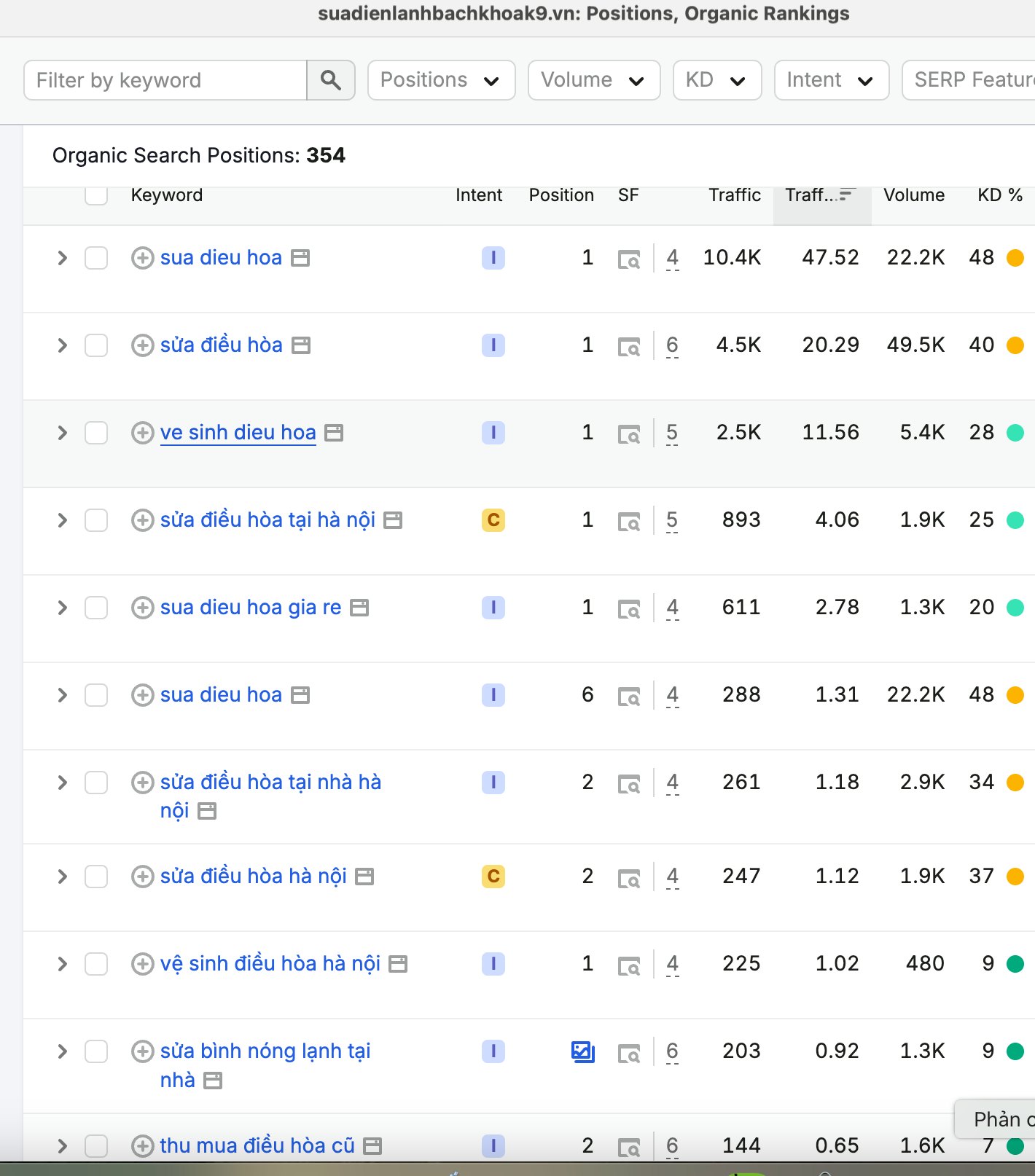
Task: Click SERP source icon next to 'sửa điều hòa hà nội'
Action: [364, 877]
